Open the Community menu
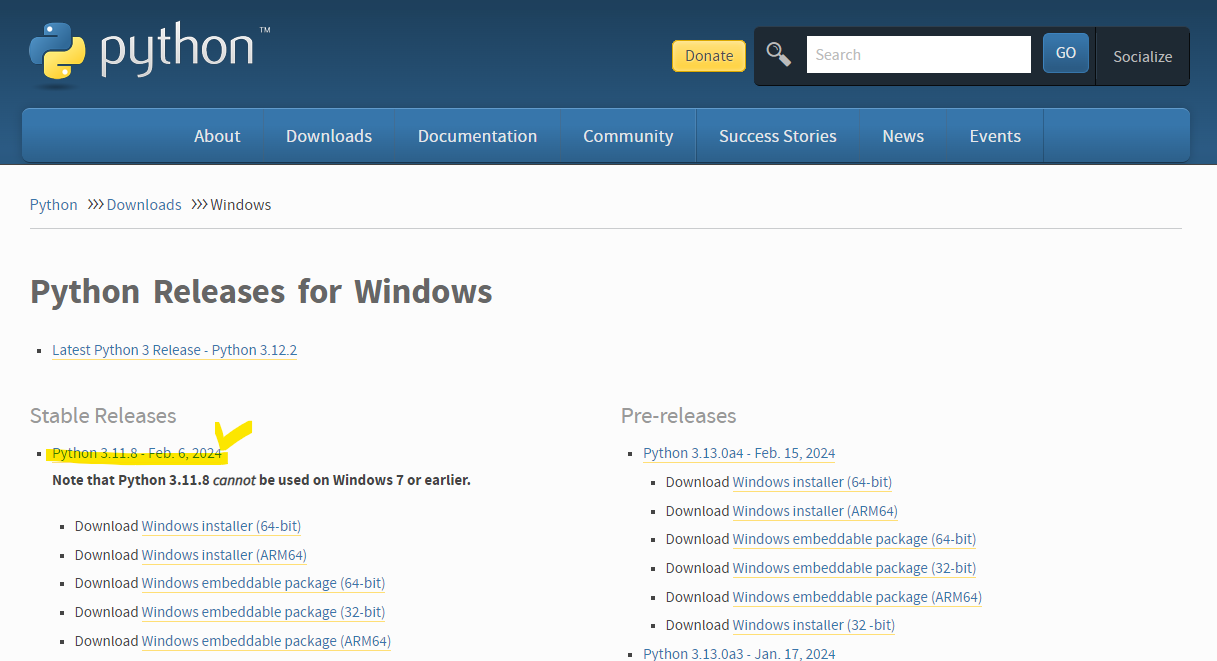Image resolution: width=1217 pixels, height=661 pixels. (628, 136)
